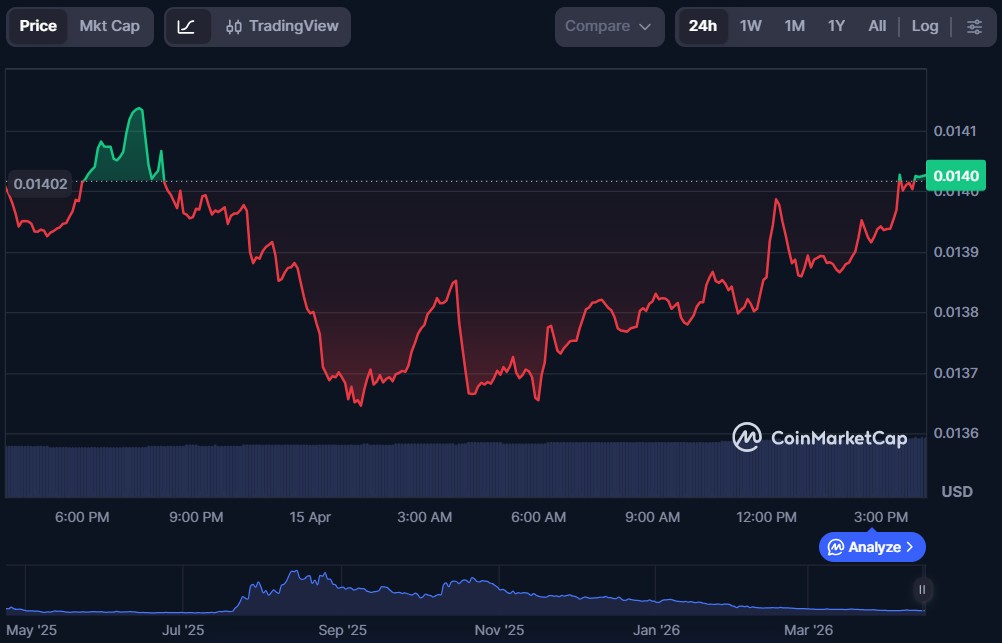Click the 0.01402 opening price label

pos(41,184)
